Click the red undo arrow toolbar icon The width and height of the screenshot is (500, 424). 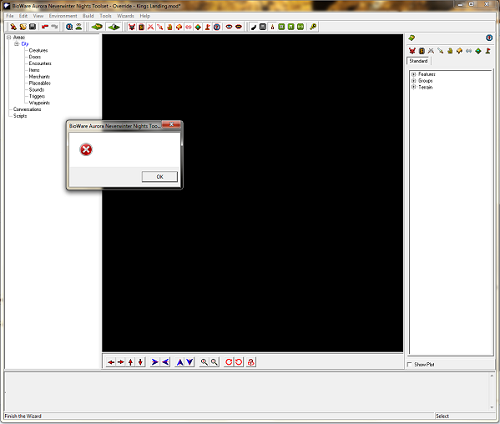(x=45, y=27)
